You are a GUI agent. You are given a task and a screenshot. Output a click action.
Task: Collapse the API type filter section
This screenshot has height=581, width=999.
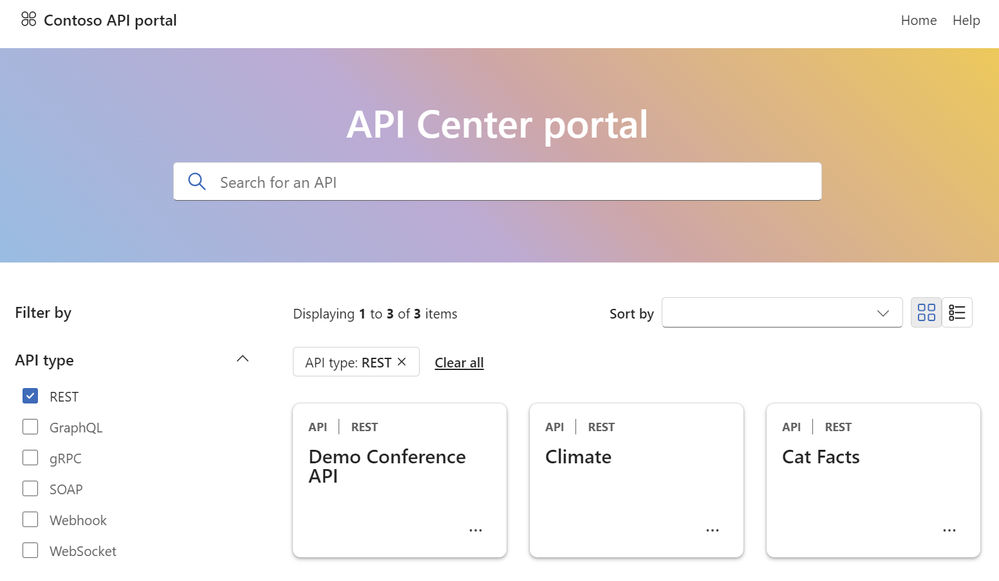point(242,359)
